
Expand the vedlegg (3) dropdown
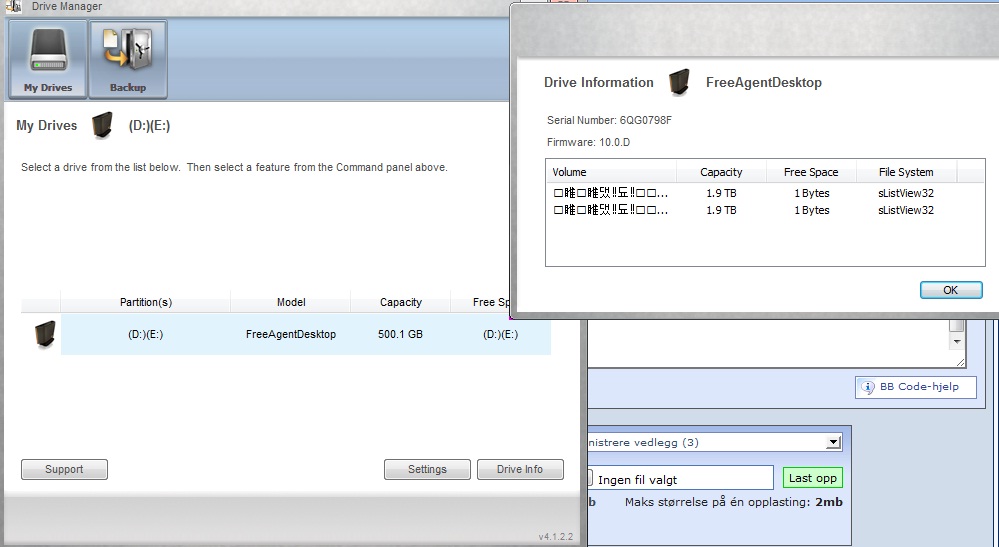(833, 442)
